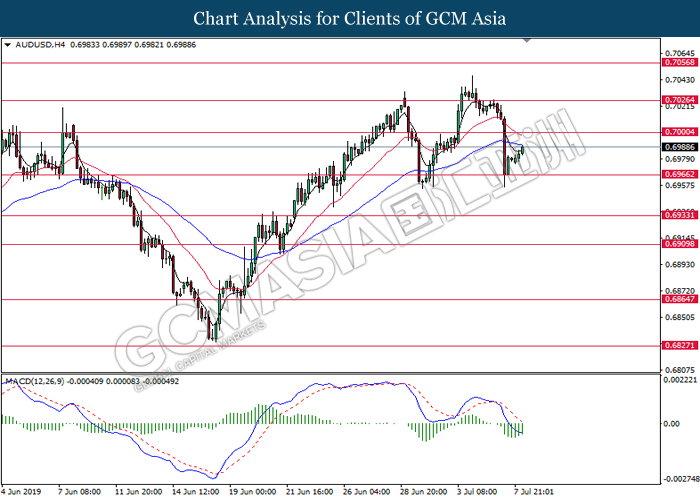Click the 0.68930 price axis value
Viewport: 700px width, 500px height.
(x=680, y=264)
